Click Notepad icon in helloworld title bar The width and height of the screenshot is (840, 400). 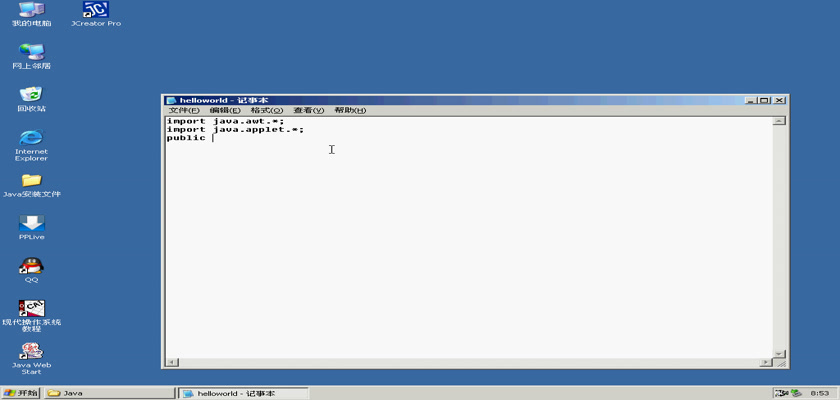click(x=171, y=100)
